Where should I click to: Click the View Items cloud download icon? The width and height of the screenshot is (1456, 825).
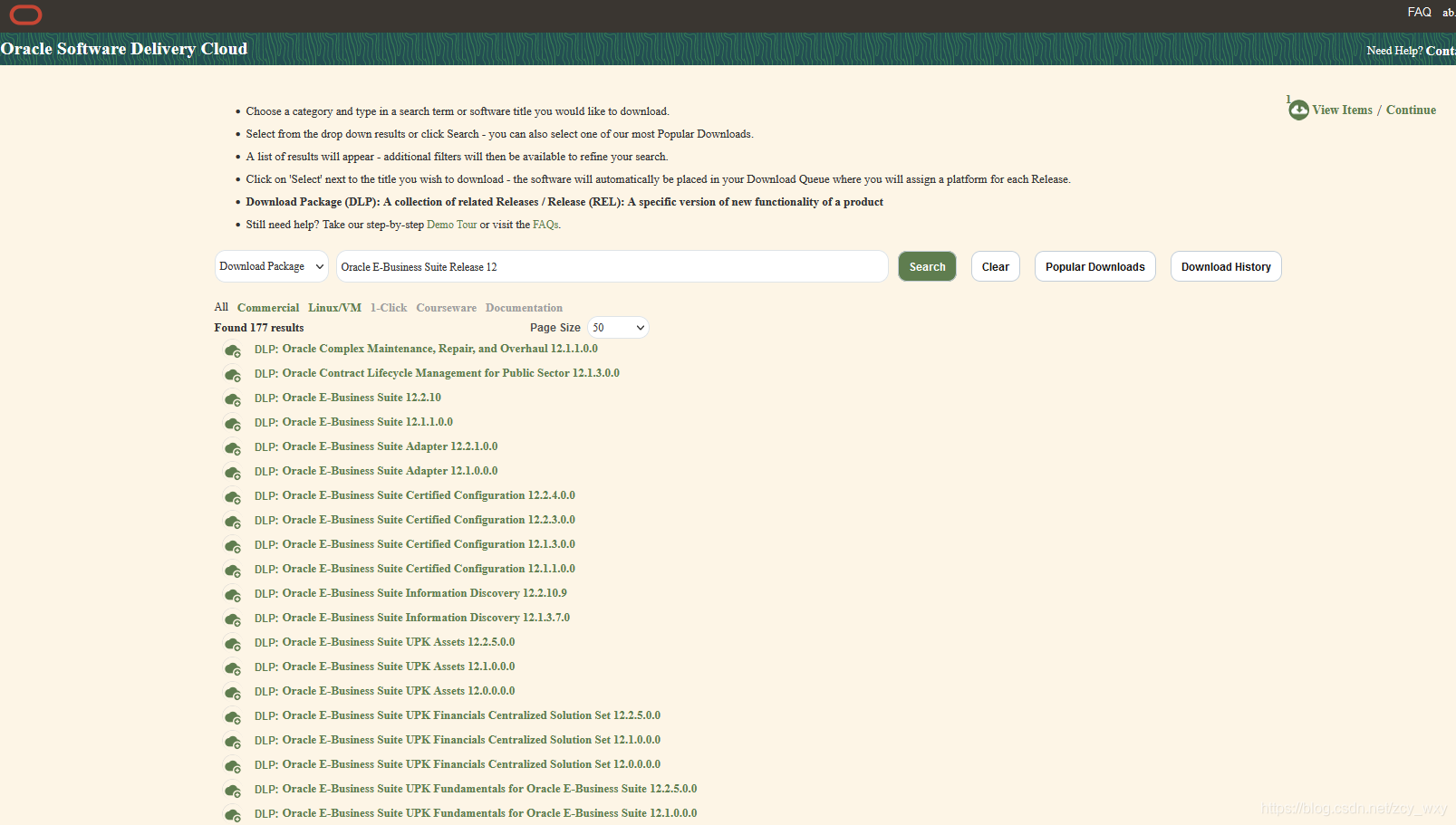(x=1298, y=110)
